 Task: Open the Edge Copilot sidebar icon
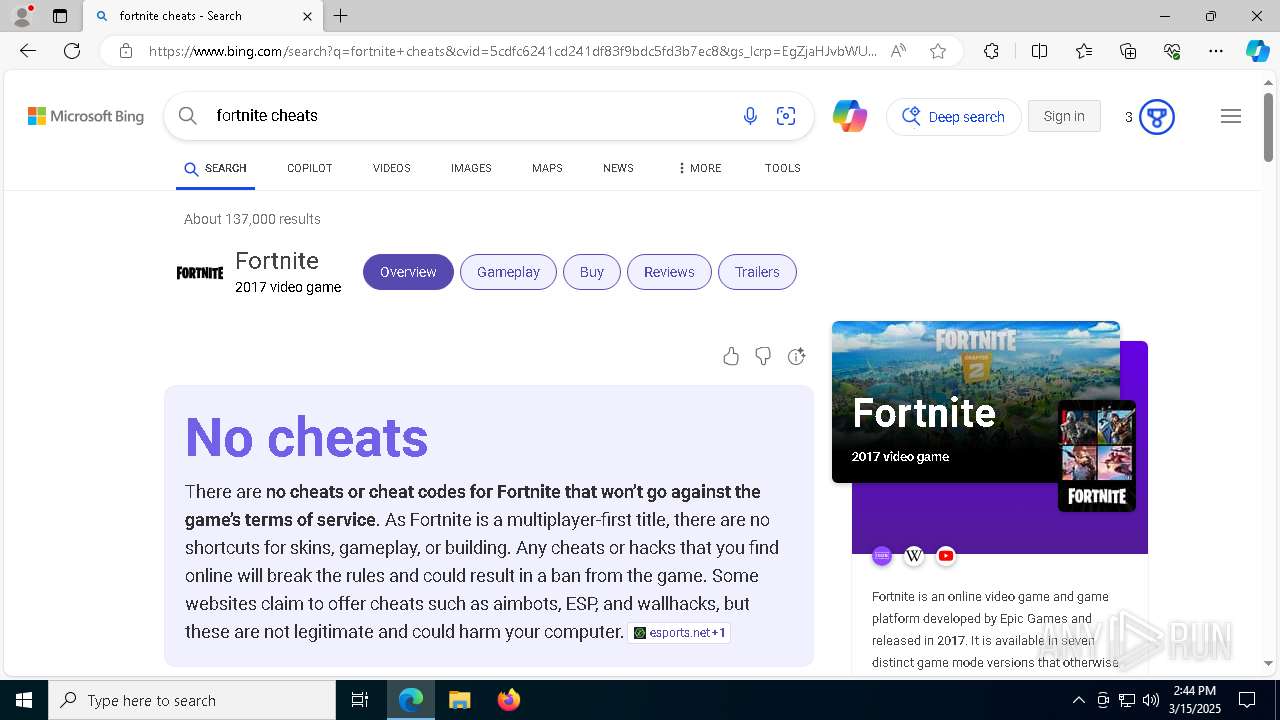pyautogui.click(x=1257, y=51)
